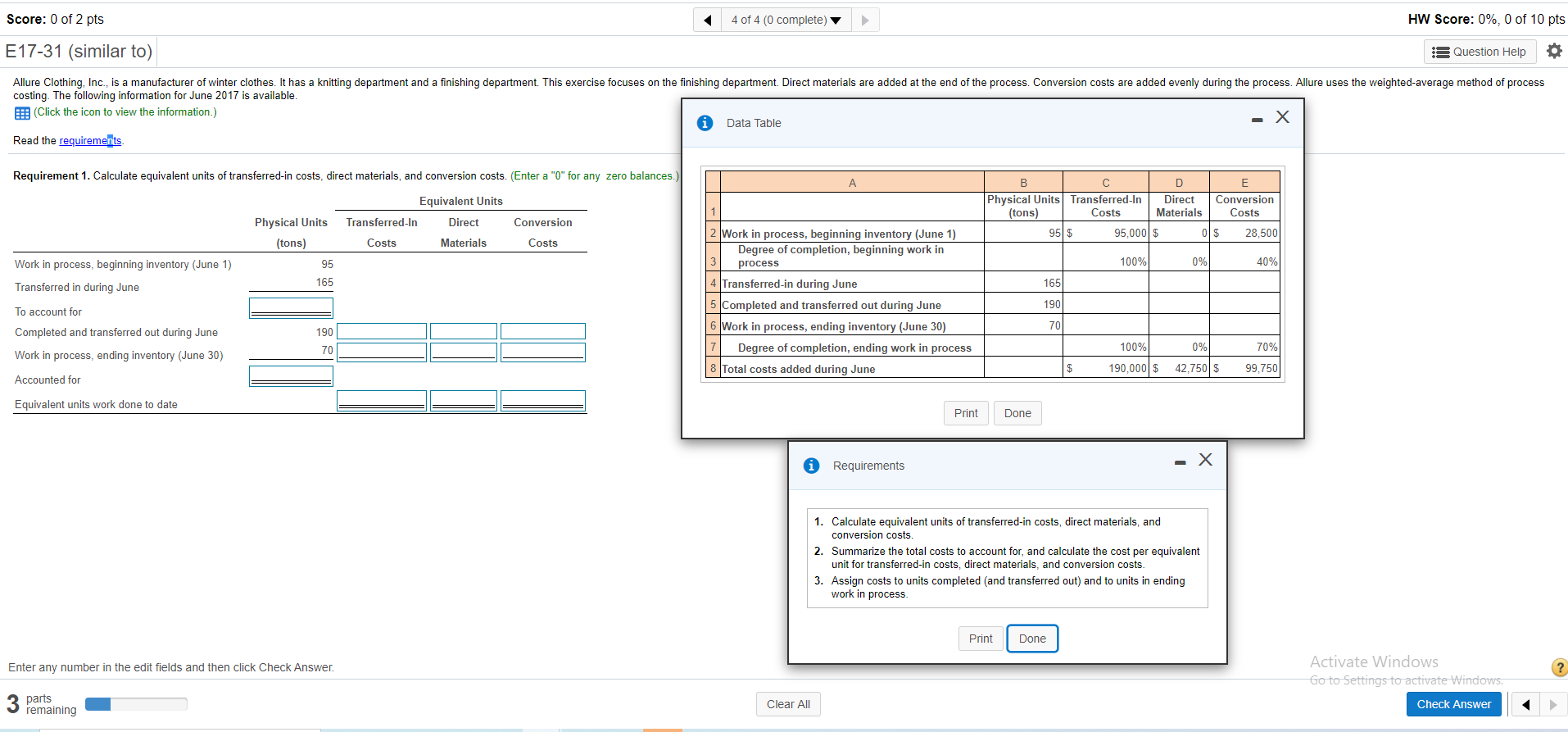Open the question selector dropdown '4 of 4'
This screenshot has width=1568, height=732.
click(x=786, y=20)
